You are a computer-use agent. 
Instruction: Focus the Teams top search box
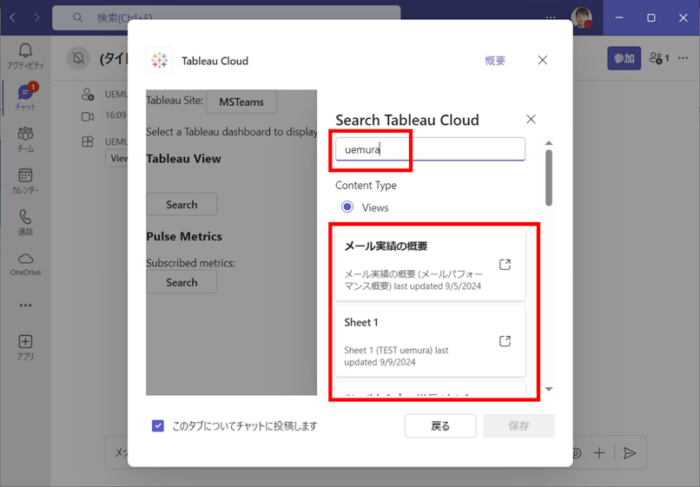[x=226, y=18]
